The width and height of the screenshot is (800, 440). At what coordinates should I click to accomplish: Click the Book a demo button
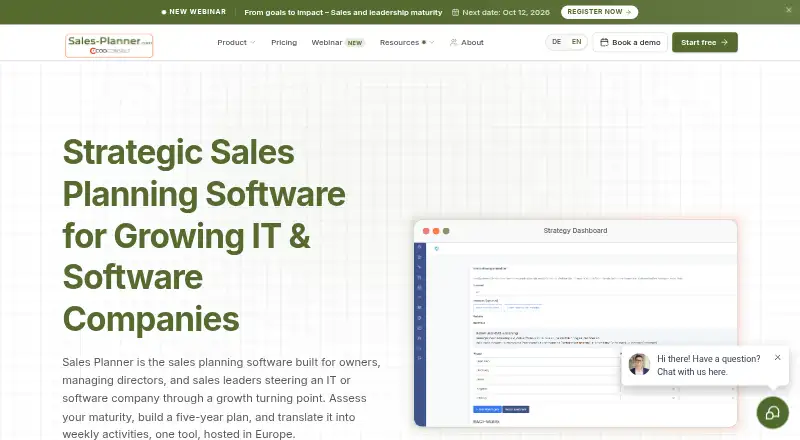pos(630,42)
